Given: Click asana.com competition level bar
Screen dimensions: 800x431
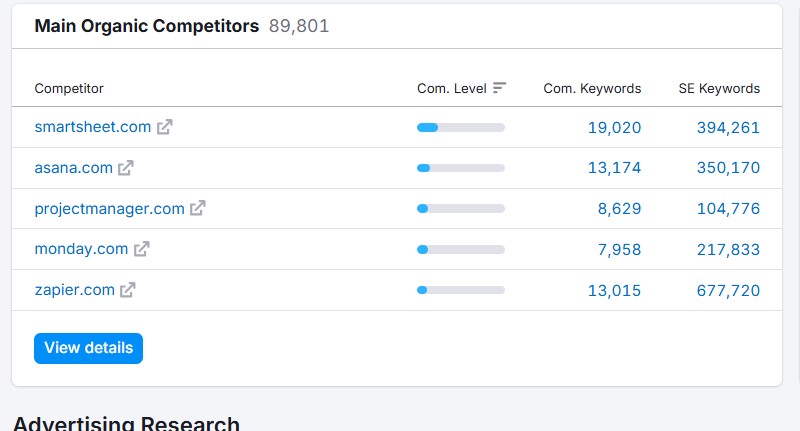Looking at the screenshot, I should pyautogui.click(x=461, y=168).
